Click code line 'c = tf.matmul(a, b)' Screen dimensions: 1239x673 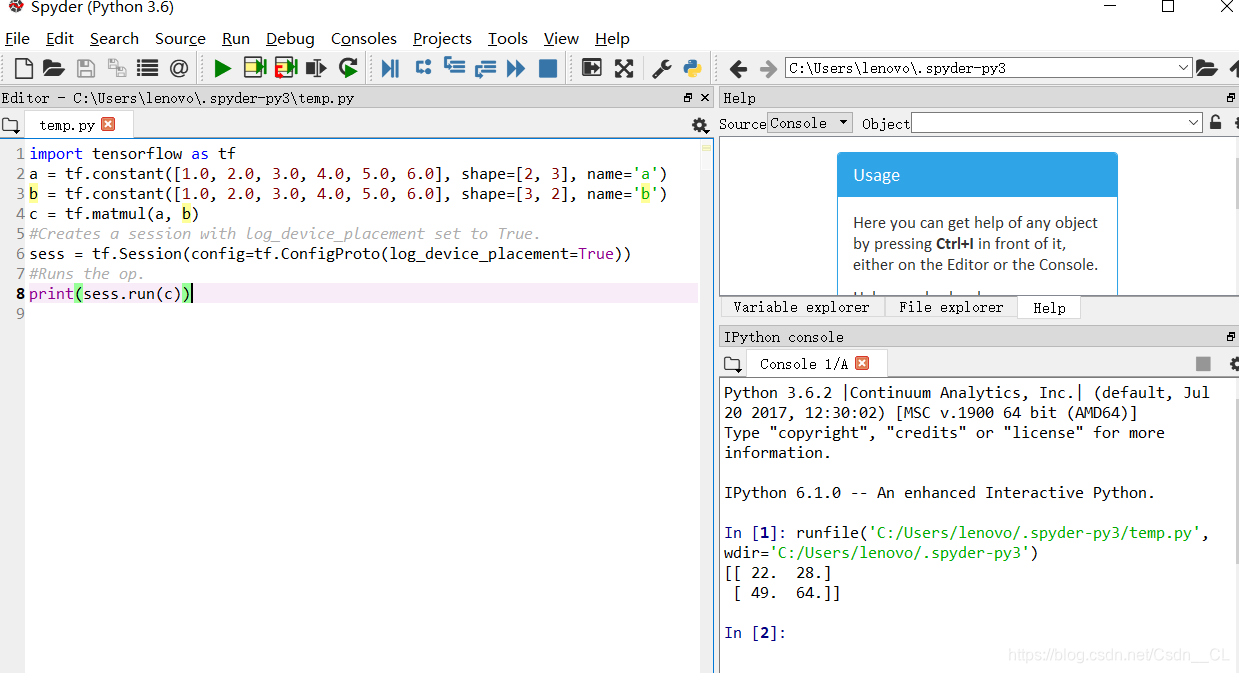114,214
